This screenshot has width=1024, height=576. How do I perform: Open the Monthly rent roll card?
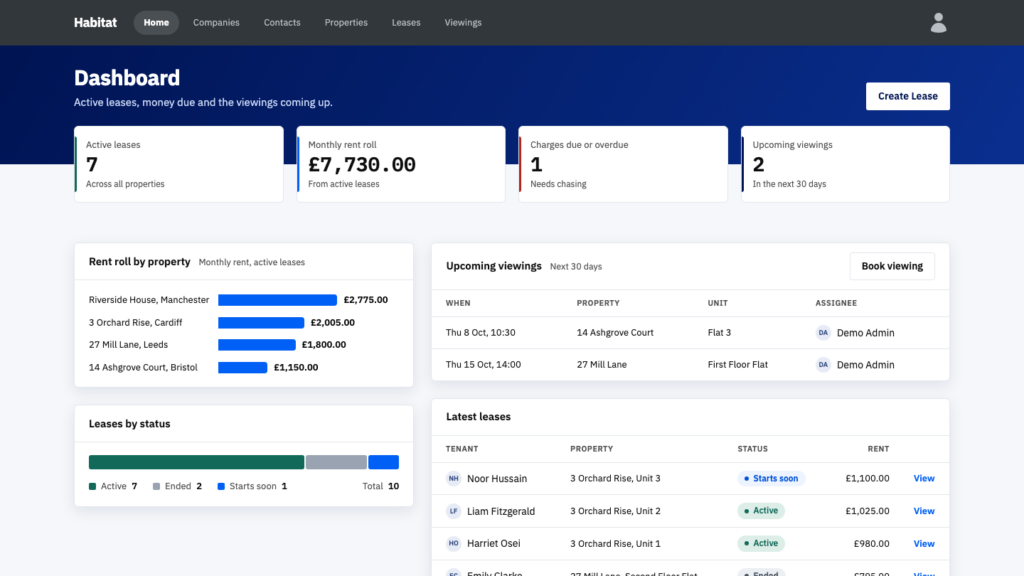pyautogui.click(x=401, y=164)
